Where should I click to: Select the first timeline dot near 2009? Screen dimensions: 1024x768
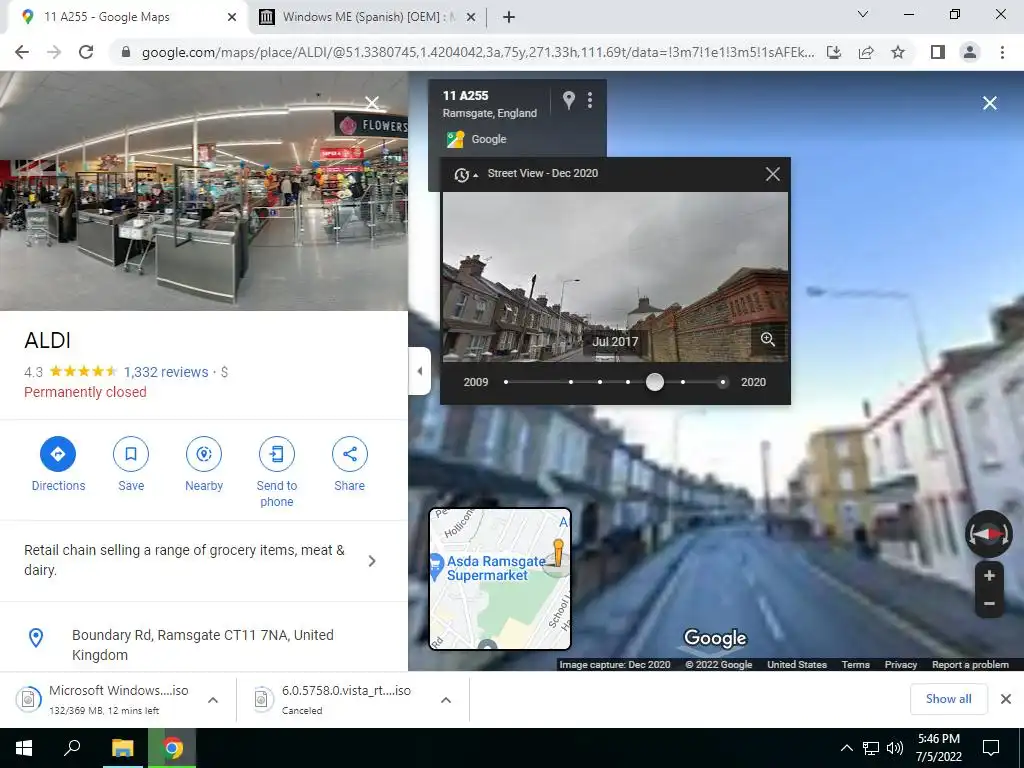point(506,382)
